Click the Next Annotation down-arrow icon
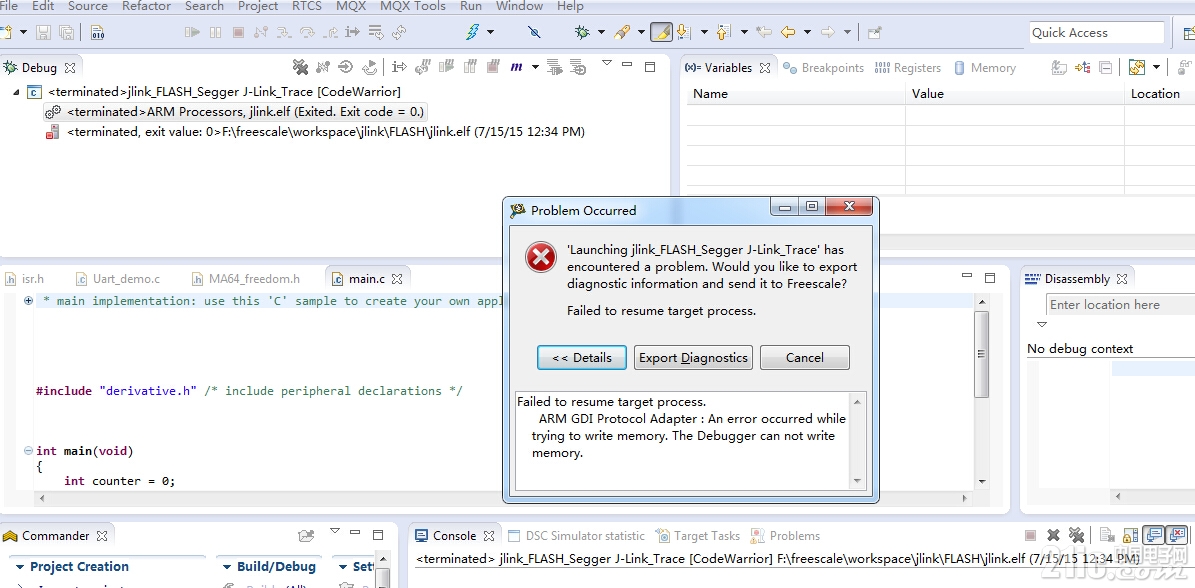The width and height of the screenshot is (1195, 588). (684, 33)
